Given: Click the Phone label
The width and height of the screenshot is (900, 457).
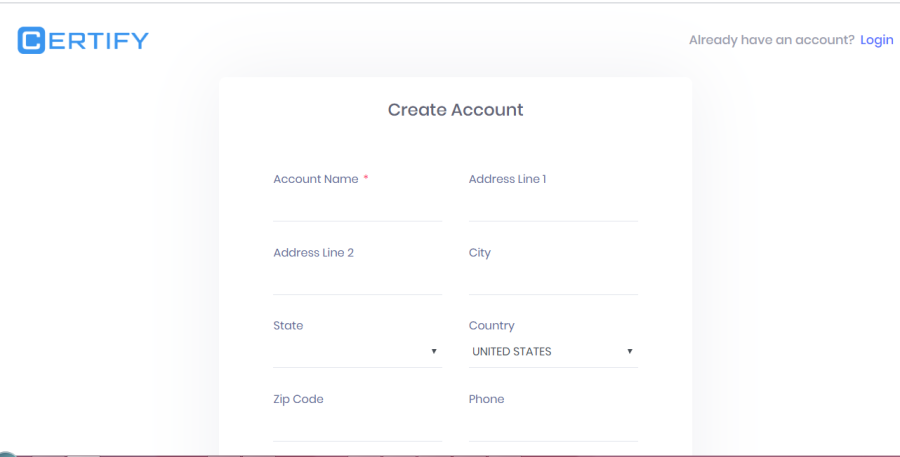Looking at the screenshot, I should tap(487, 399).
